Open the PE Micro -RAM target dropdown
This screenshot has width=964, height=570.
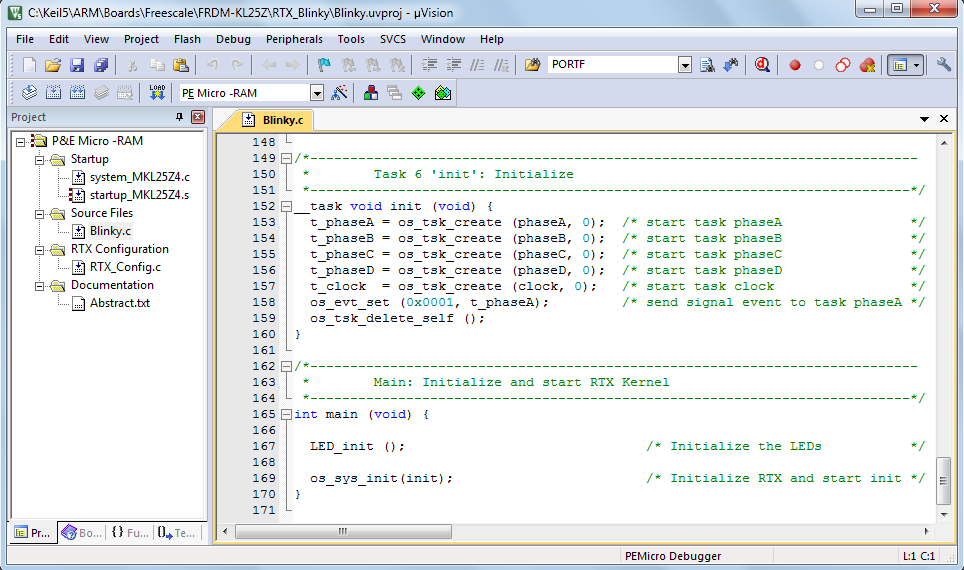click(317, 93)
